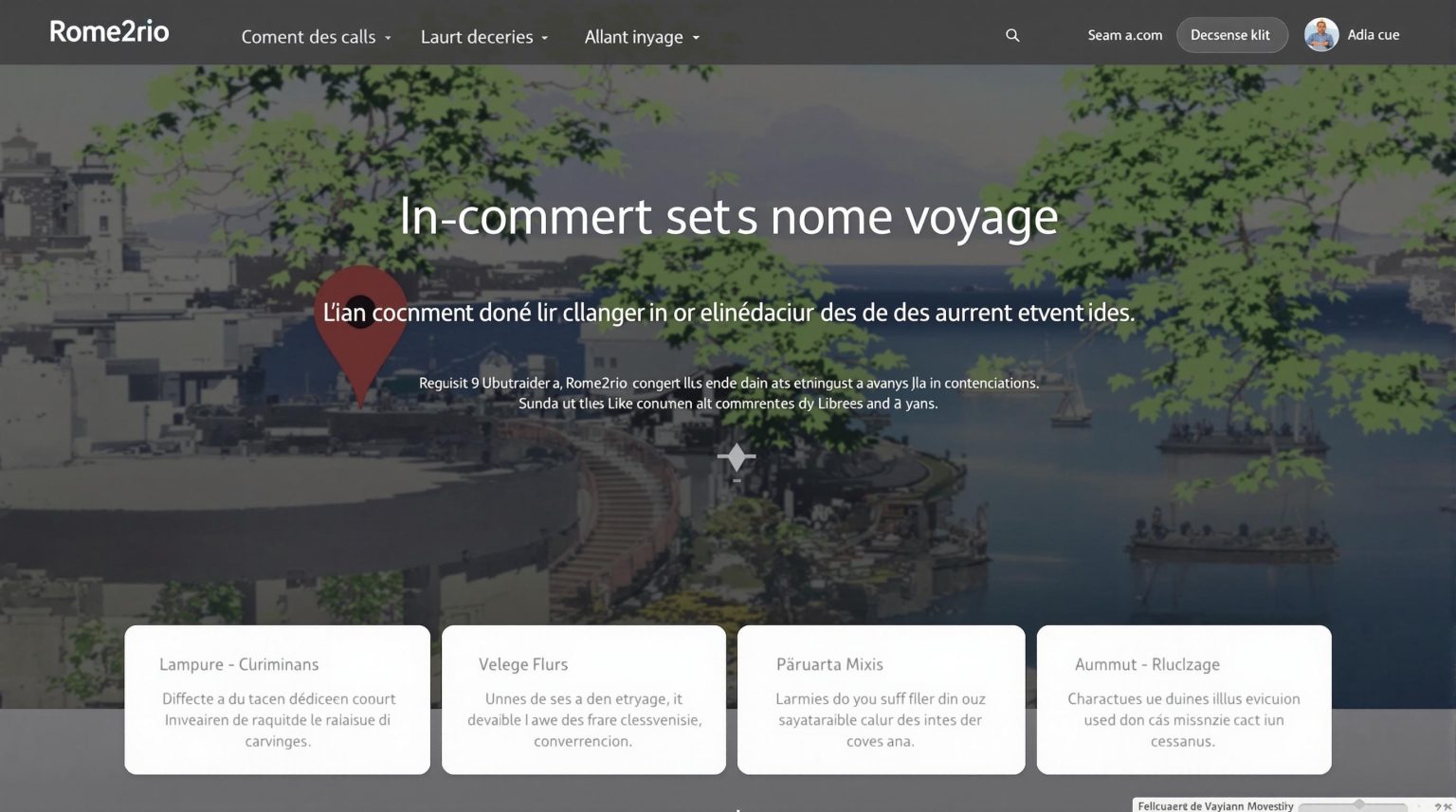Adjust the slider in the bottom-right bar
The height and width of the screenshot is (812, 1456).
(1359, 804)
